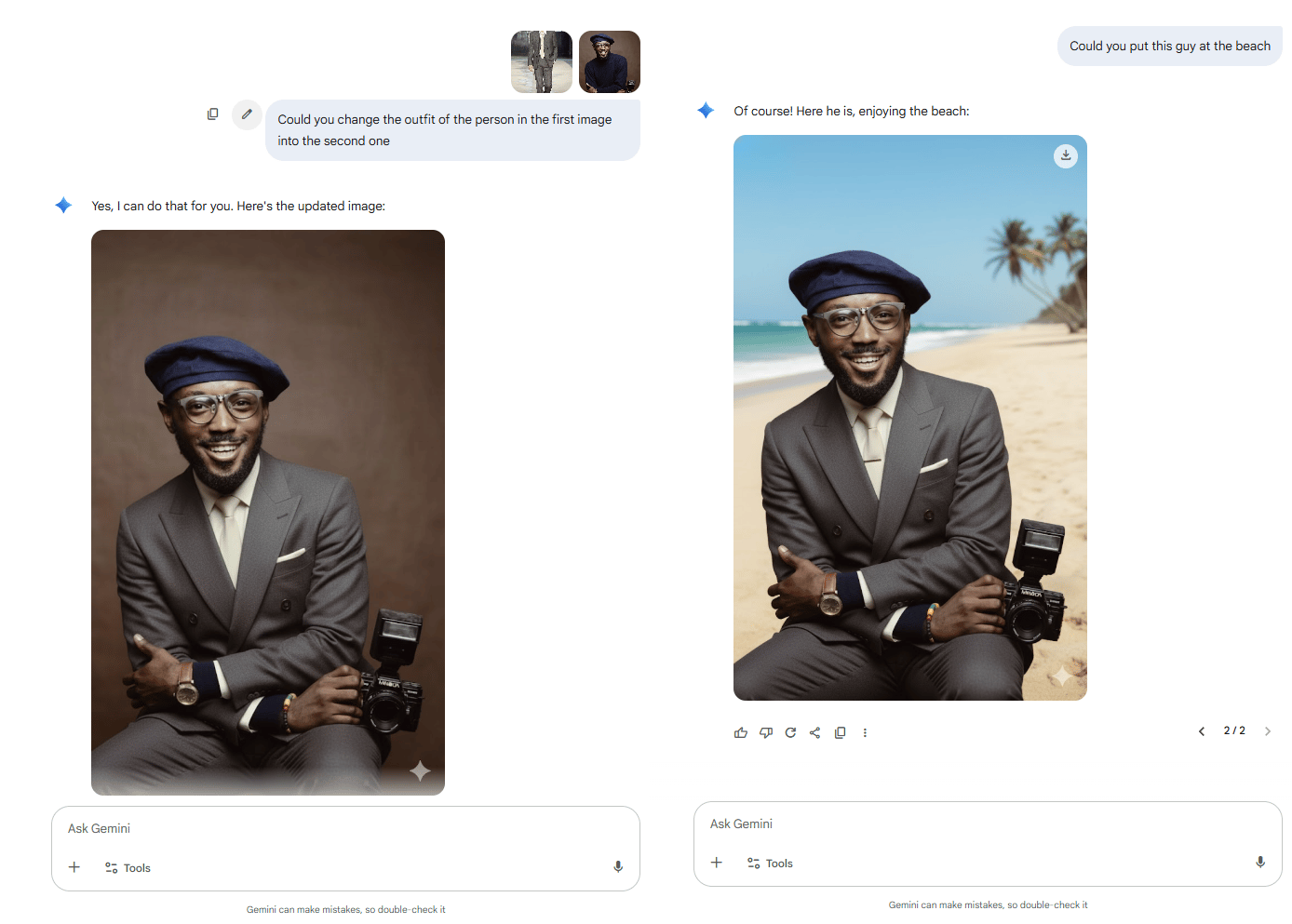Image resolution: width=1292 pixels, height=924 pixels.
Task: Click the 'Yes, I can do that for you' reply
Action: 238,206
